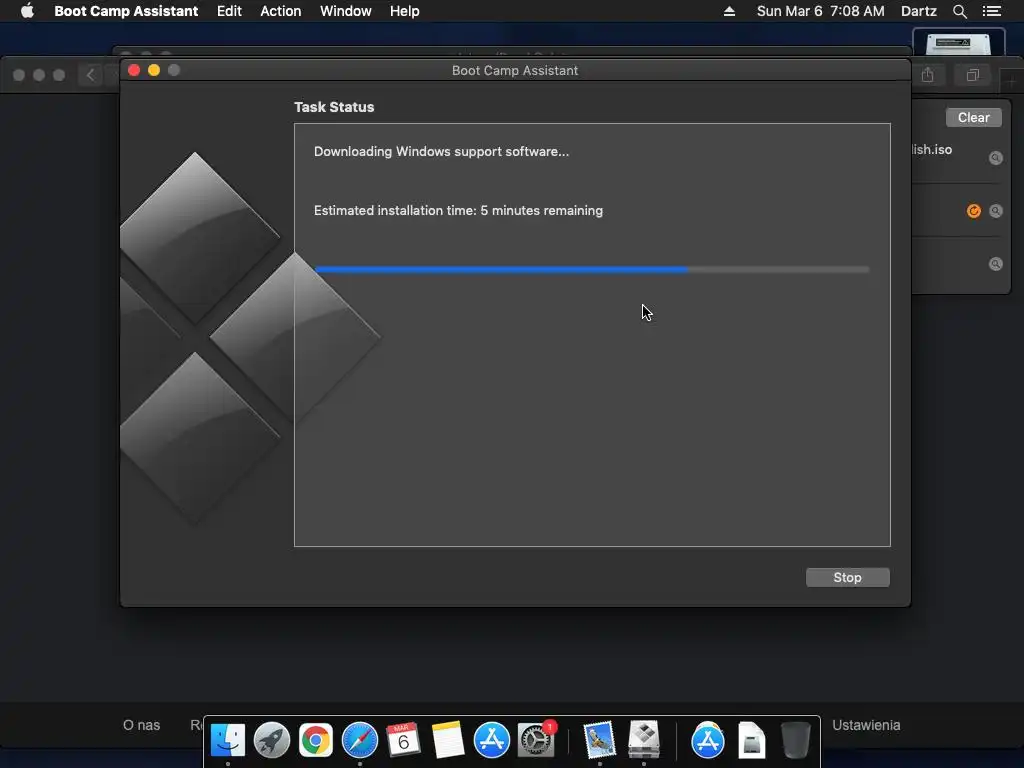This screenshot has width=1024, height=768.
Task: Open the Edit menu
Action: click(x=229, y=11)
